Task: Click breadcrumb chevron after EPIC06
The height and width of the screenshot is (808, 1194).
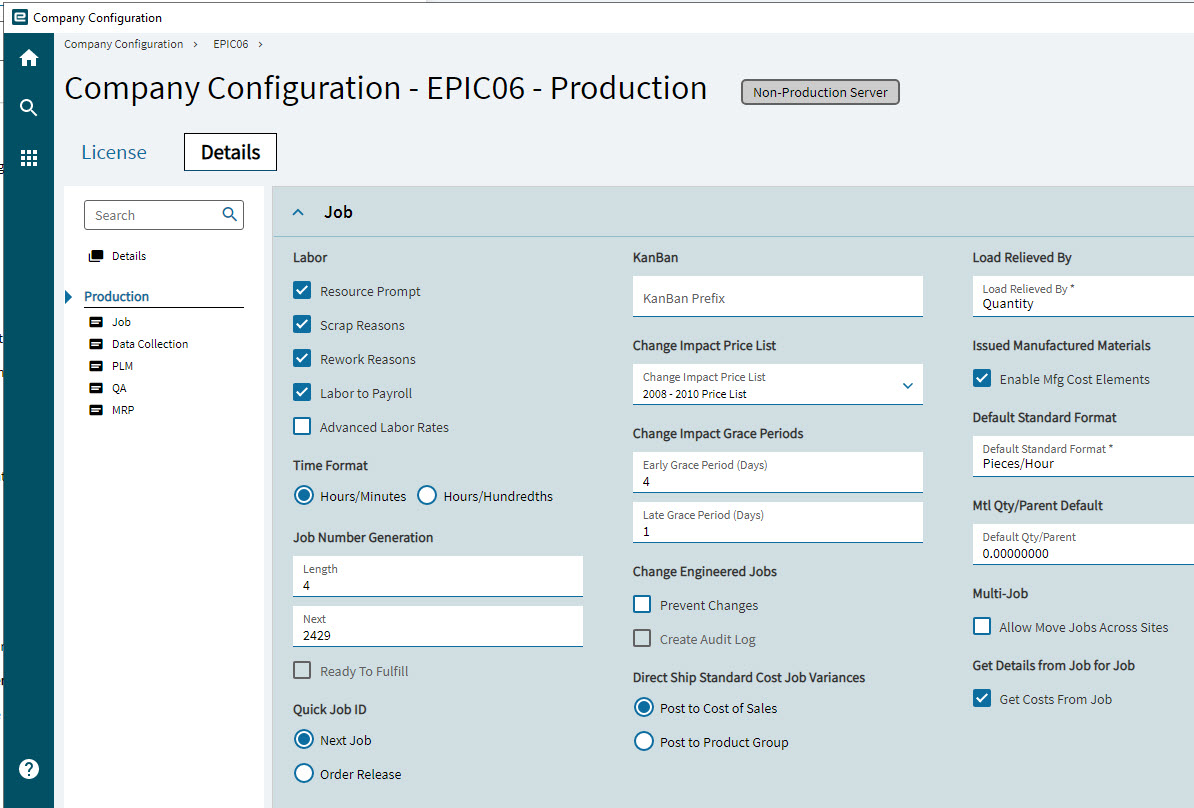Action: pyautogui.click(x=260, y=44)
